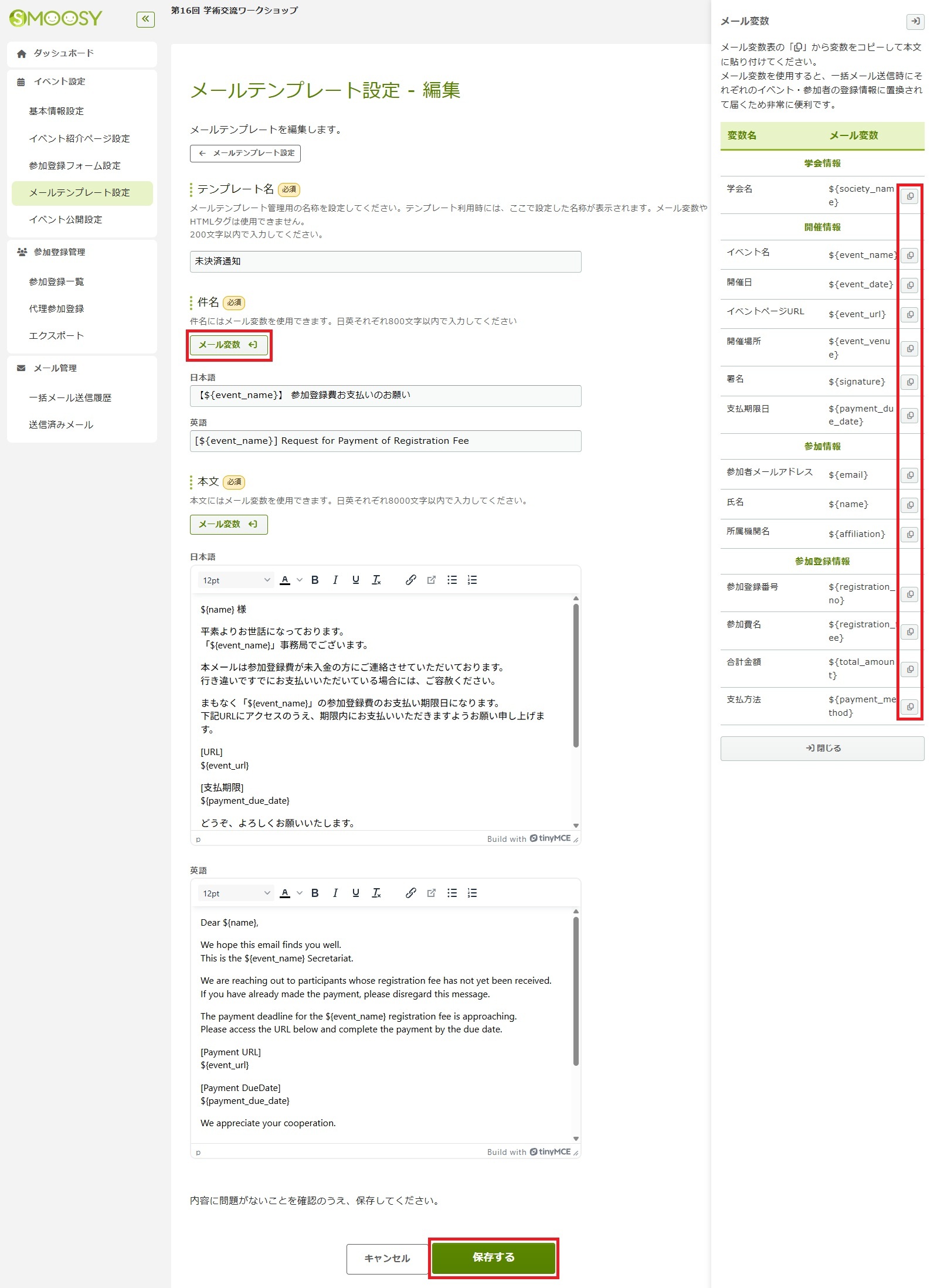Click the 保存する button
The image size is (934, 1288).
pos(493,1258)
